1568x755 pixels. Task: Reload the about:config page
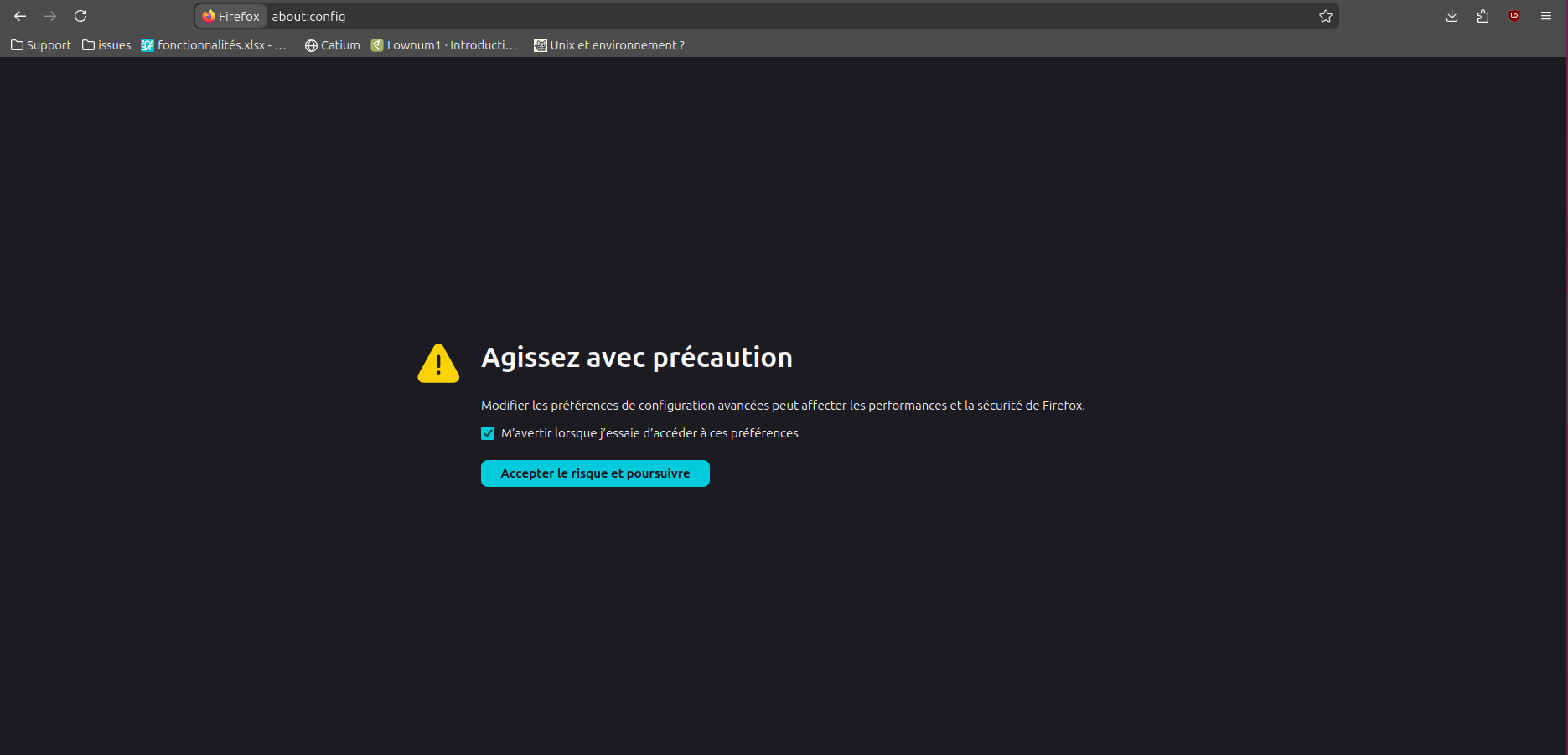click(80, 16)
